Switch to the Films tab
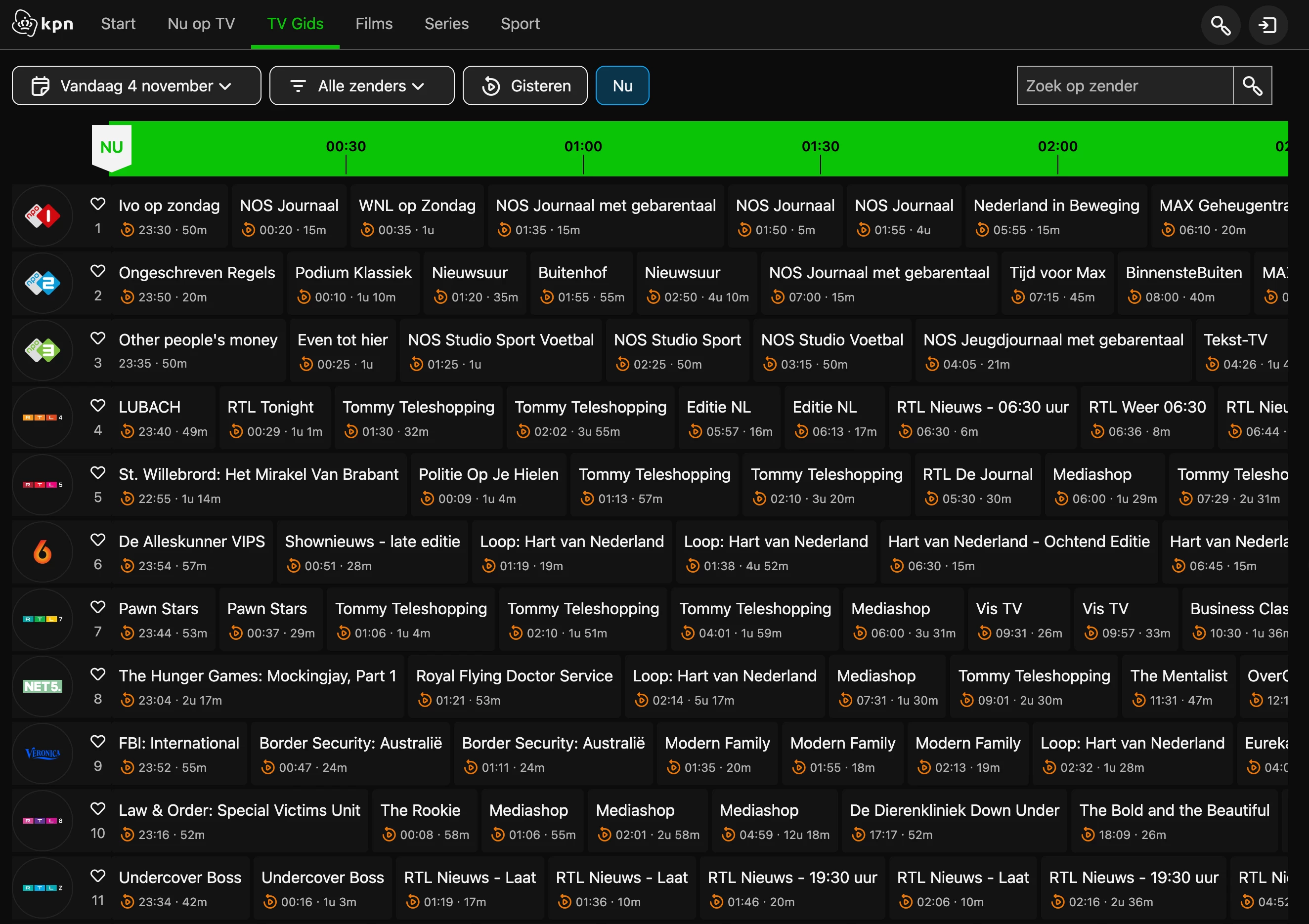 [x=374, y=24]
